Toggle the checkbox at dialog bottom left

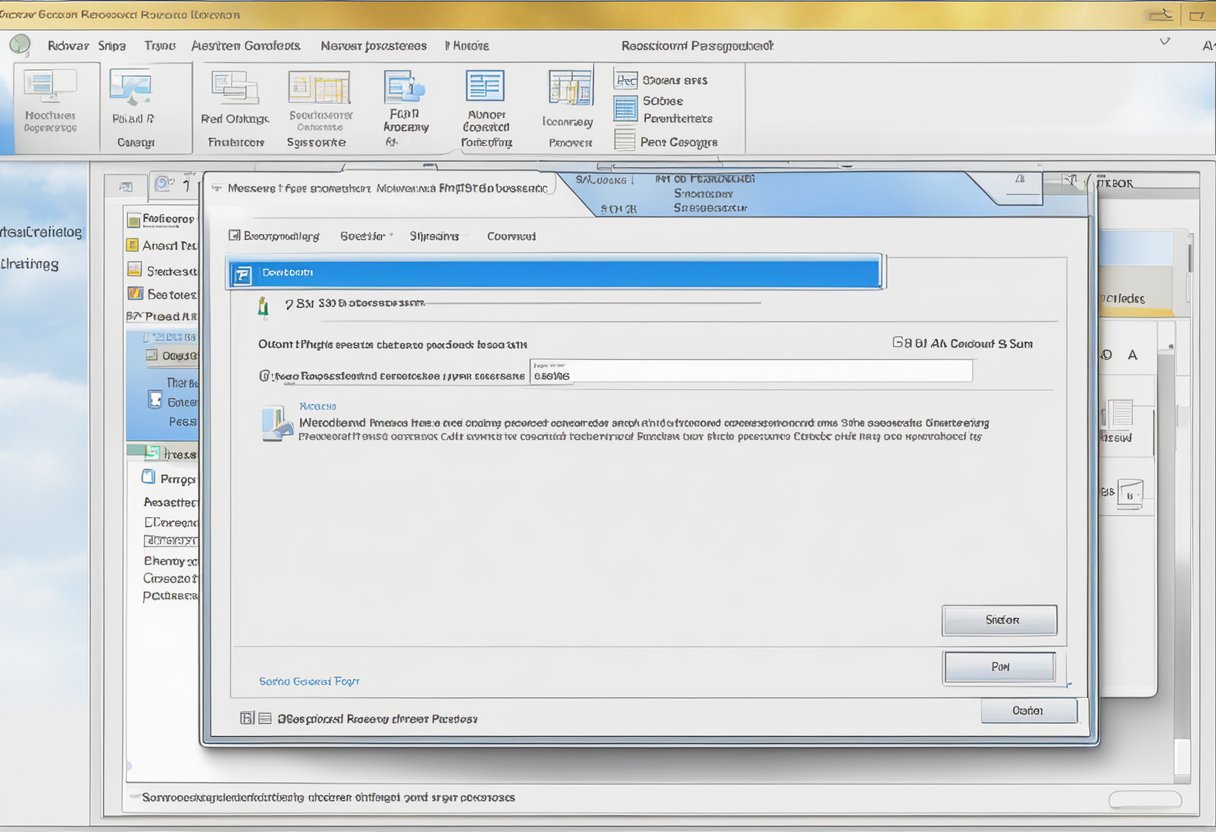(x=247, y=718)
